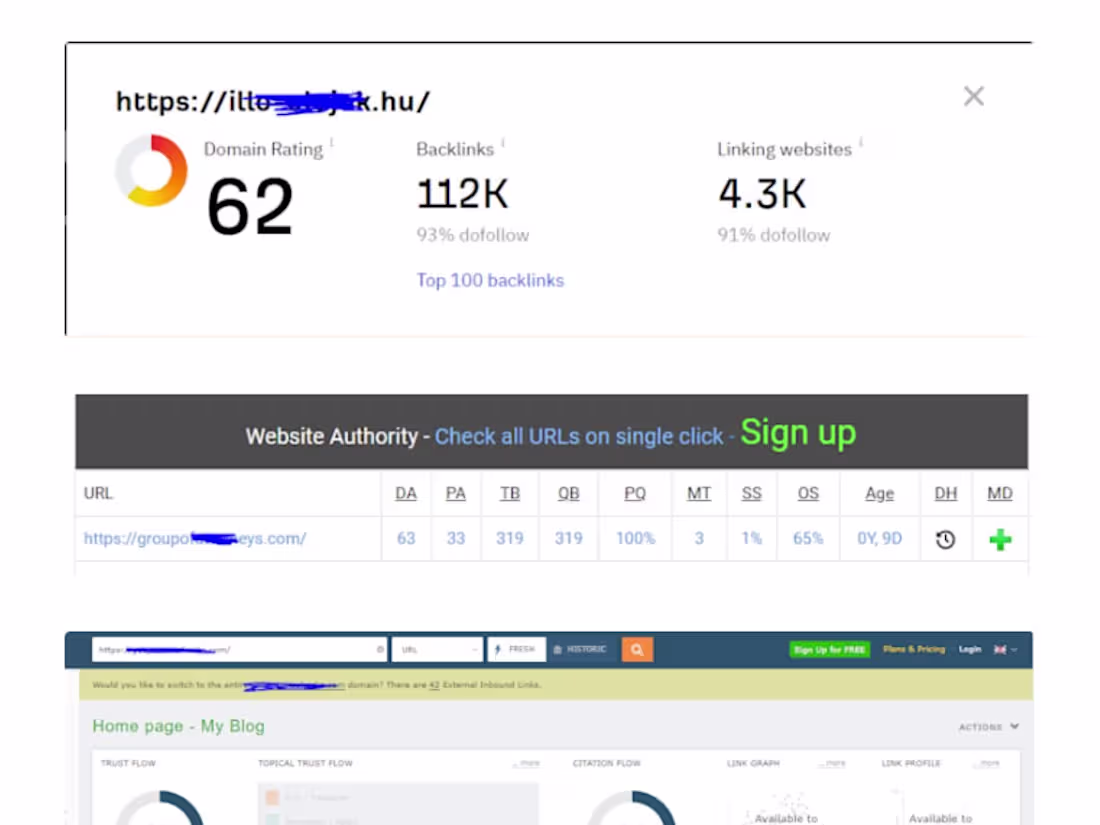
Task: Click the clock icon in the DH column
Action: pyautogui.click(x=946, y=538)
